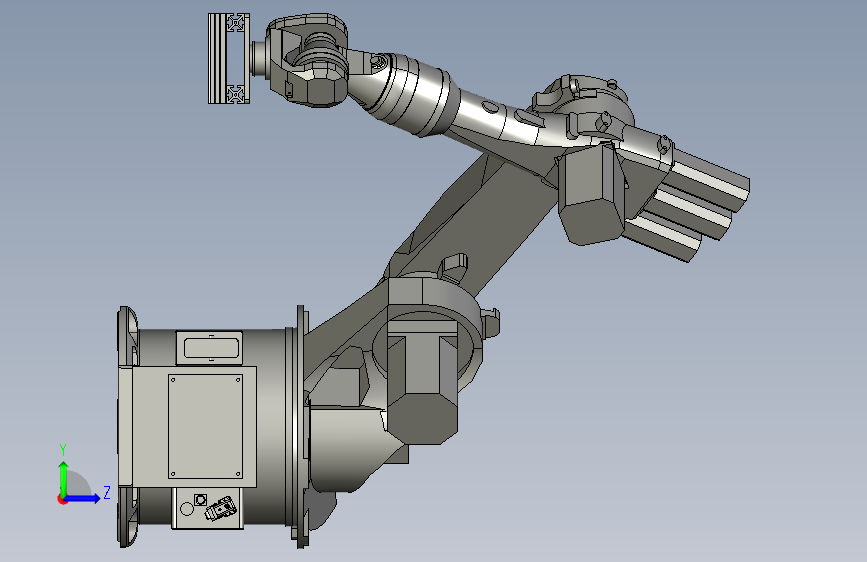867x562 pixels.
Task: Select the angled cable plug on the connector panel
Action: pos(221,508)
